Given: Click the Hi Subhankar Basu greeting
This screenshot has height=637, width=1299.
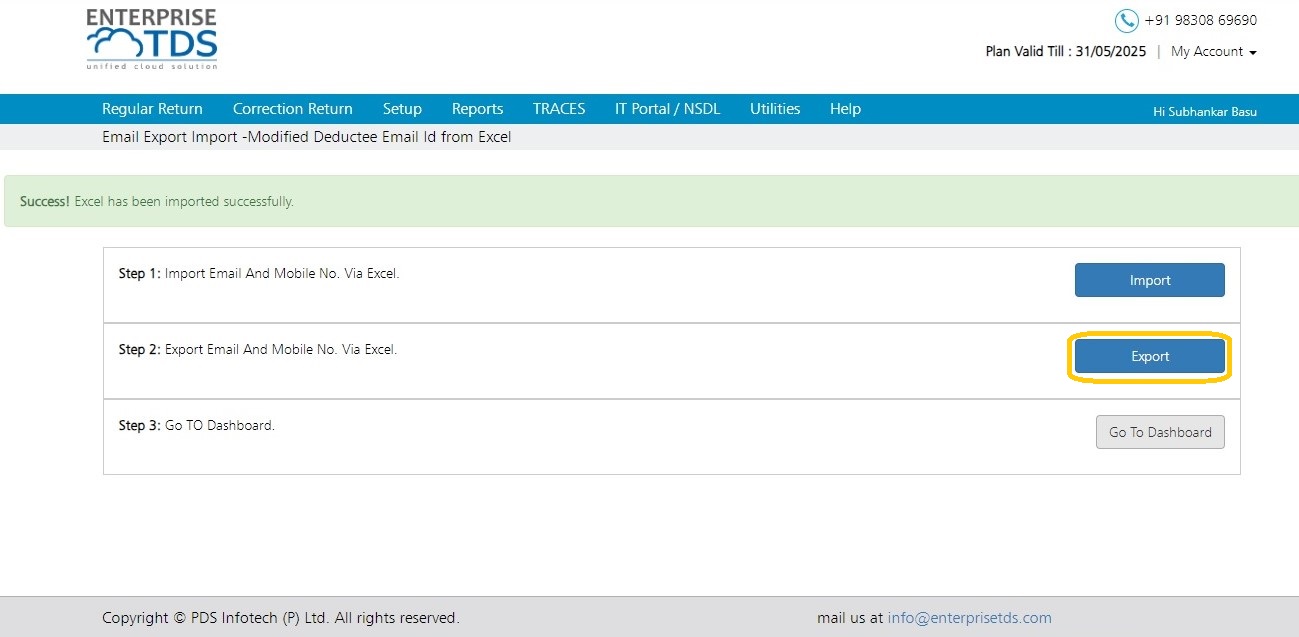Looking at the screenshot, I should 1205,112.
